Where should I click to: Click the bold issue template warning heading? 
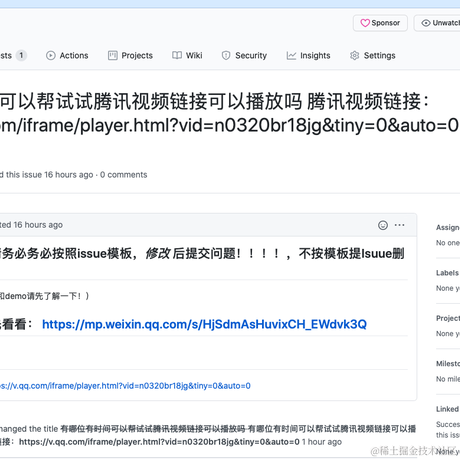(202, 254)
